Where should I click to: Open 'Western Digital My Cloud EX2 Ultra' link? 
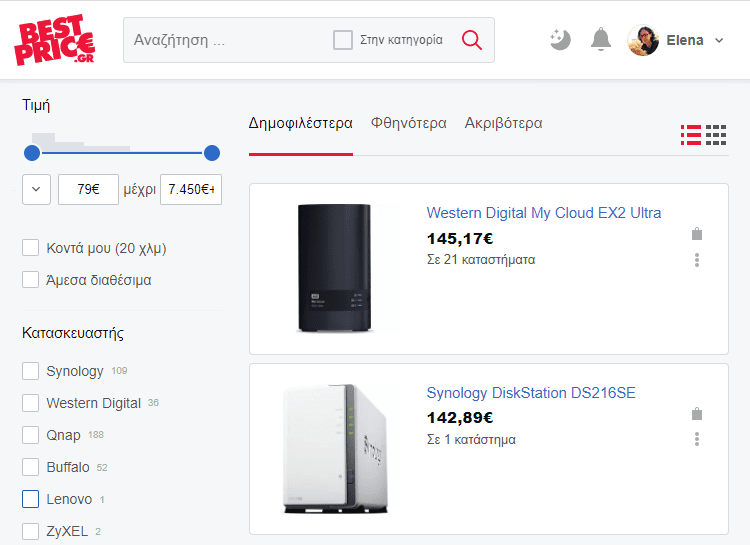[544, 213]
